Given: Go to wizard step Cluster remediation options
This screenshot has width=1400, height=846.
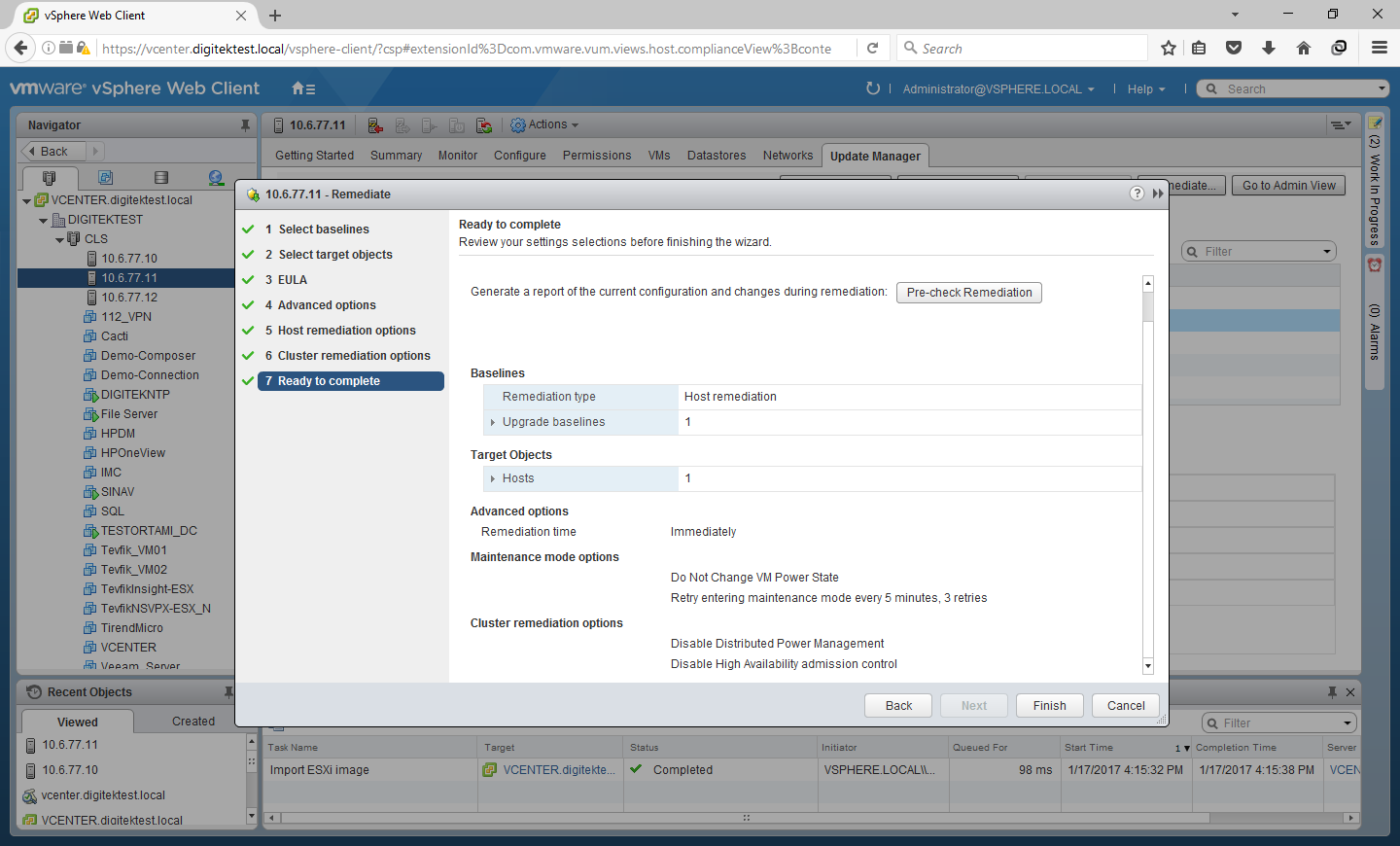Looking at the screenshot, I should pos(354,356).
